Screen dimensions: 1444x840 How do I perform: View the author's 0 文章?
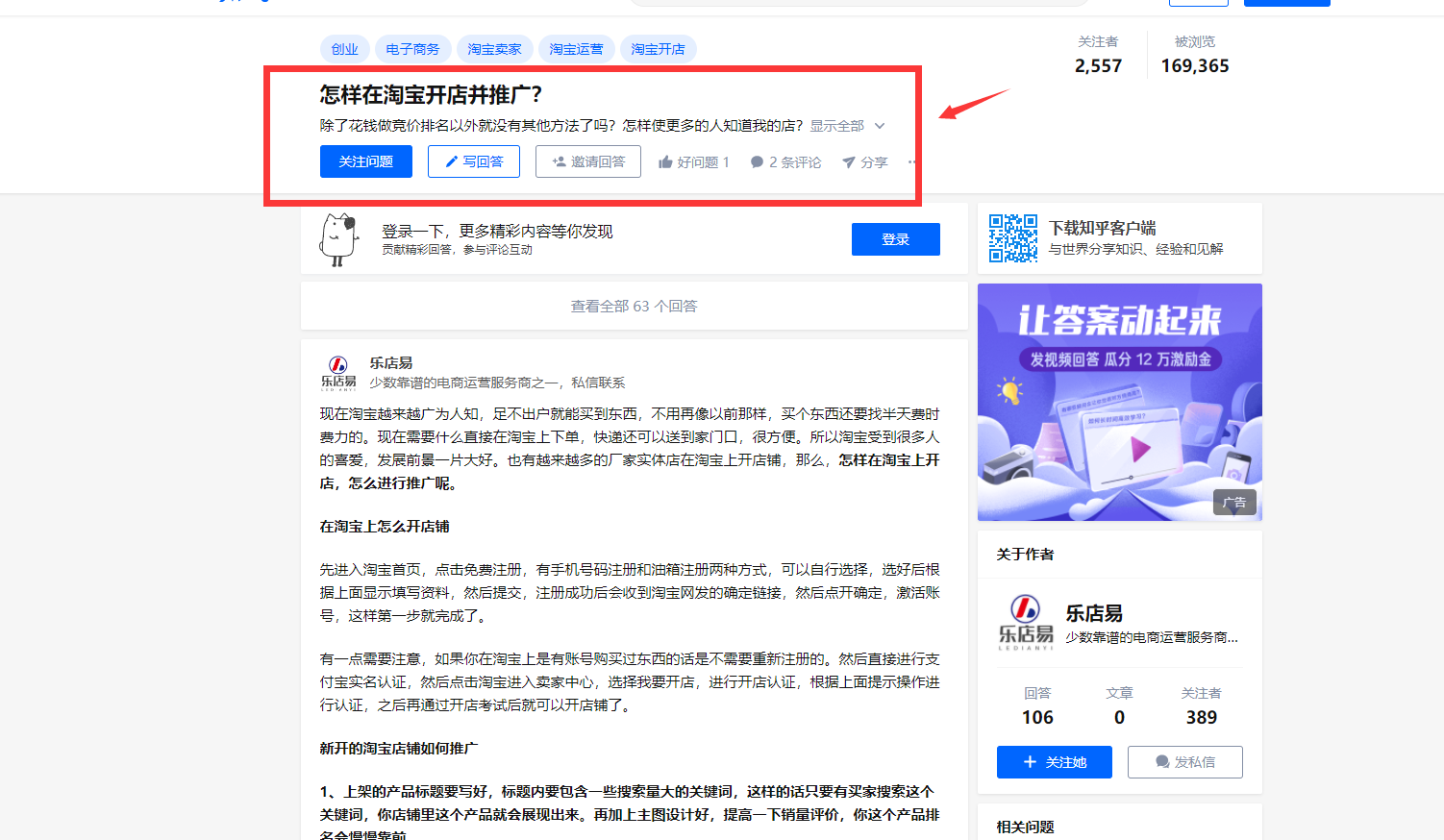pyautogui.click(x=1119, y=706)
